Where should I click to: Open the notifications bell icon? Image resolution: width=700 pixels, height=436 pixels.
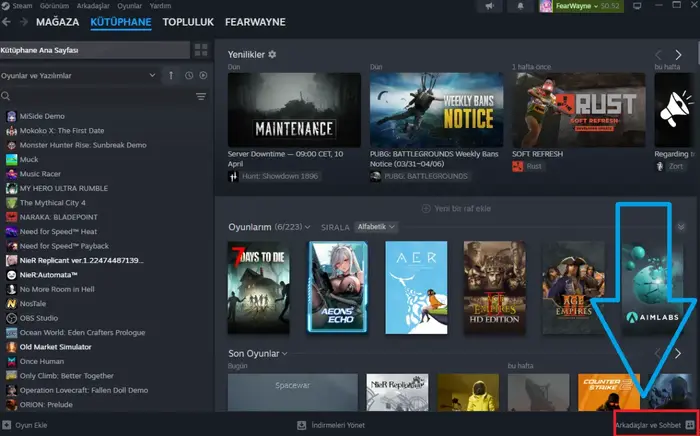520,6
